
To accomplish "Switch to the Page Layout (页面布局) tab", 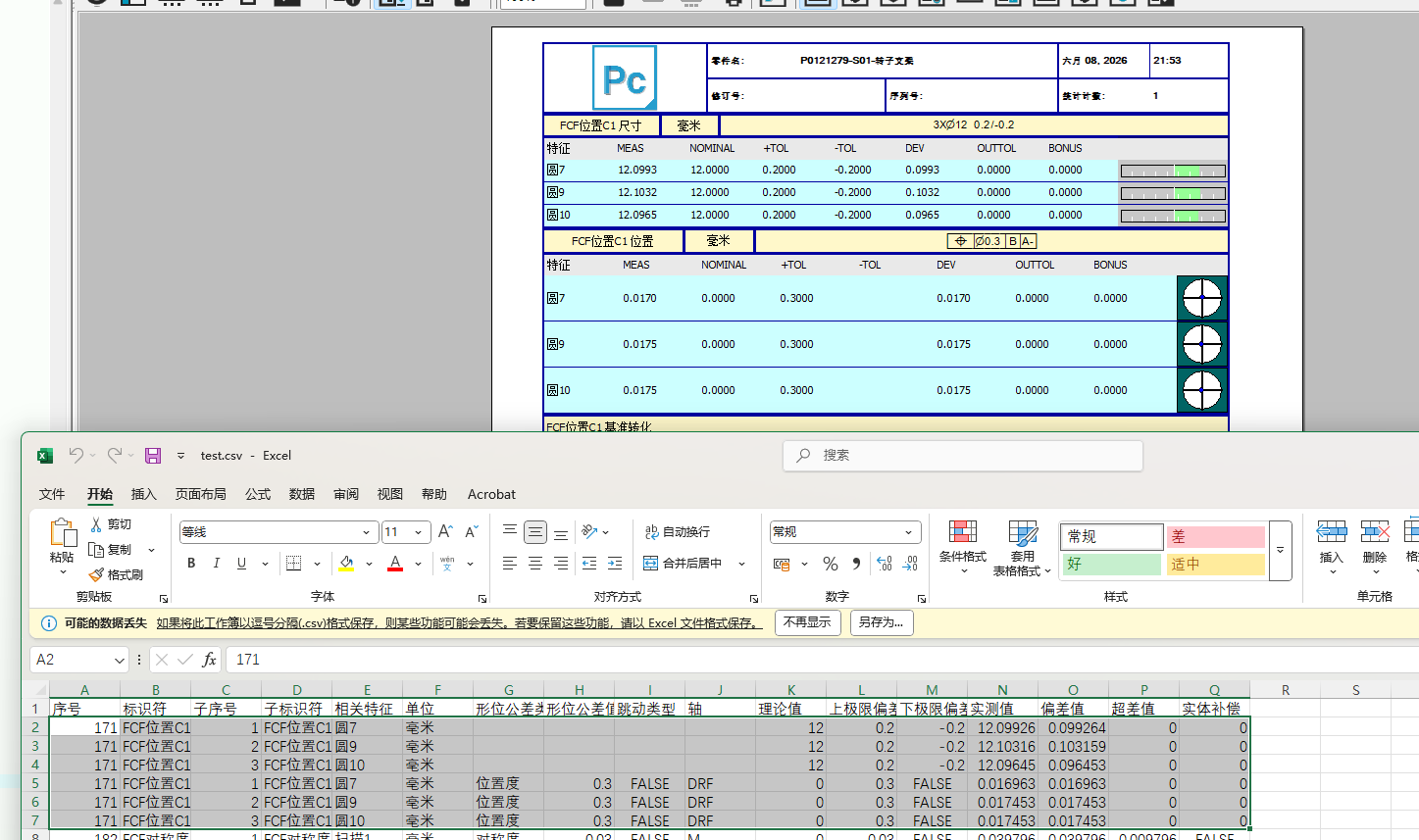I will coord(201,494).
